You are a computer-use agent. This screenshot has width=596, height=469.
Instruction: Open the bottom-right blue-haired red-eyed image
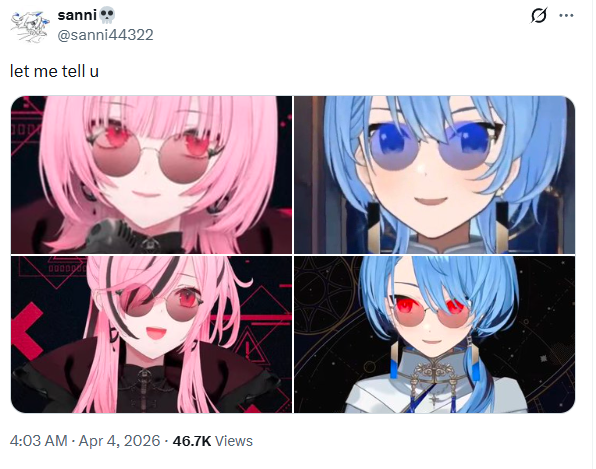[x=434, y=334]
